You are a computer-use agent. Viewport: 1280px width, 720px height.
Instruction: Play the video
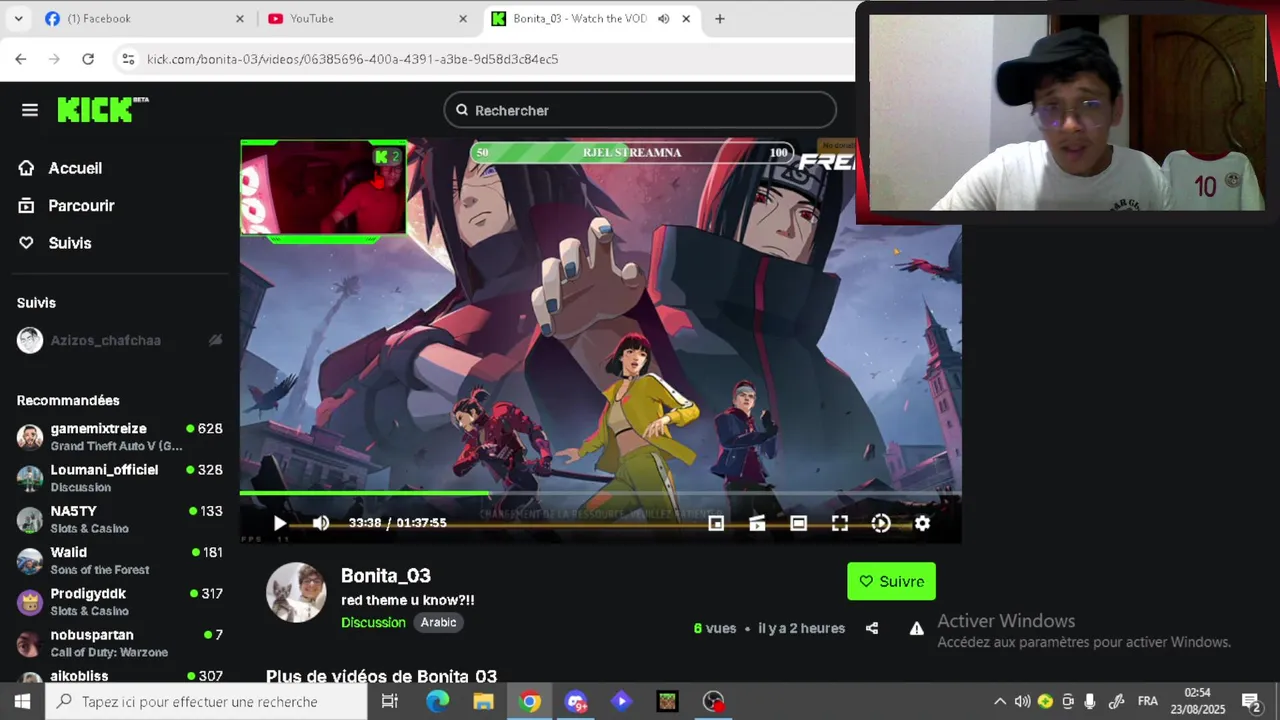280,523
